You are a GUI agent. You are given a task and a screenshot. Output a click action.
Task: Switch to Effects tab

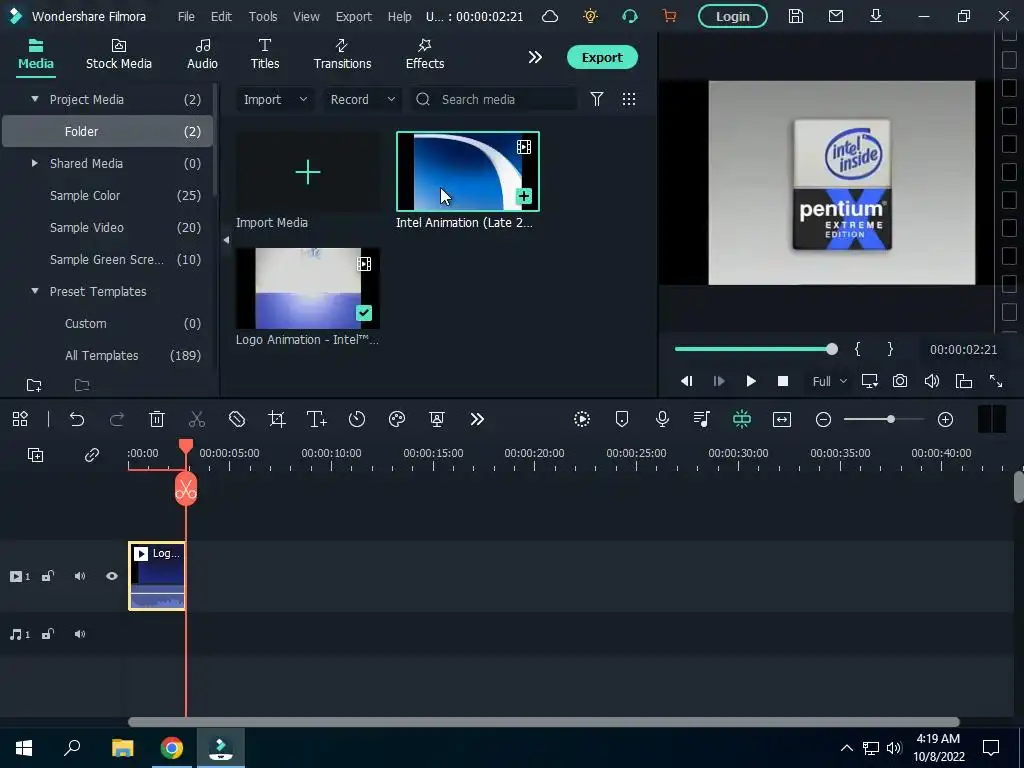(x=424, y=55)
